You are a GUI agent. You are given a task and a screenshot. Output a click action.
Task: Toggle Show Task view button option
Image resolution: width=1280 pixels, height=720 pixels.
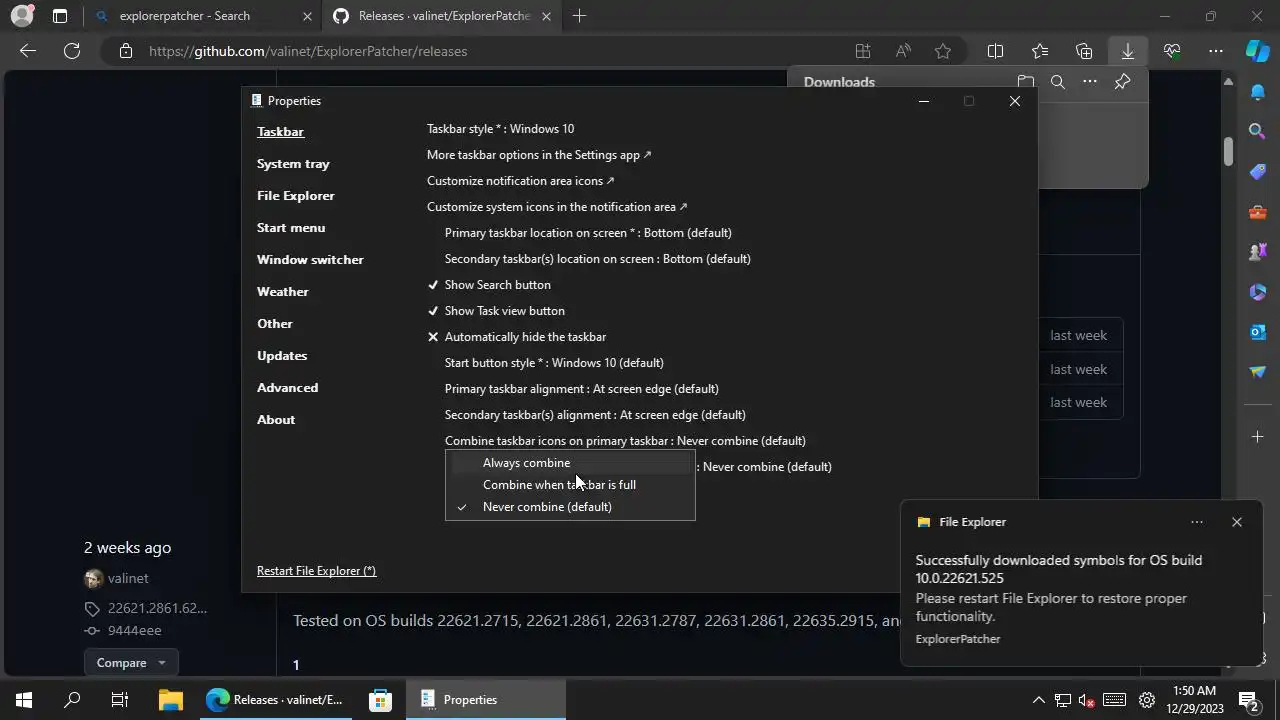(496, 311)
